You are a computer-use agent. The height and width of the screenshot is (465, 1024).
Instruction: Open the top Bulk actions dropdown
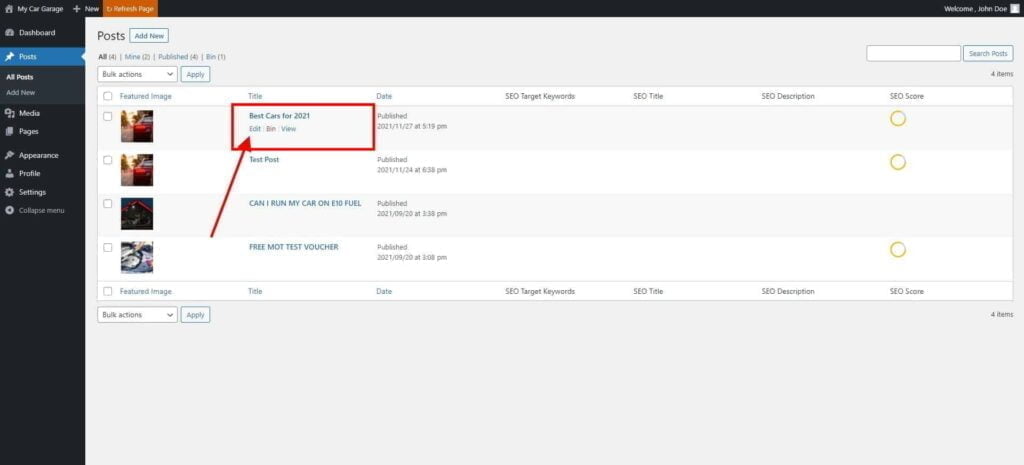[x=137, y=74]
